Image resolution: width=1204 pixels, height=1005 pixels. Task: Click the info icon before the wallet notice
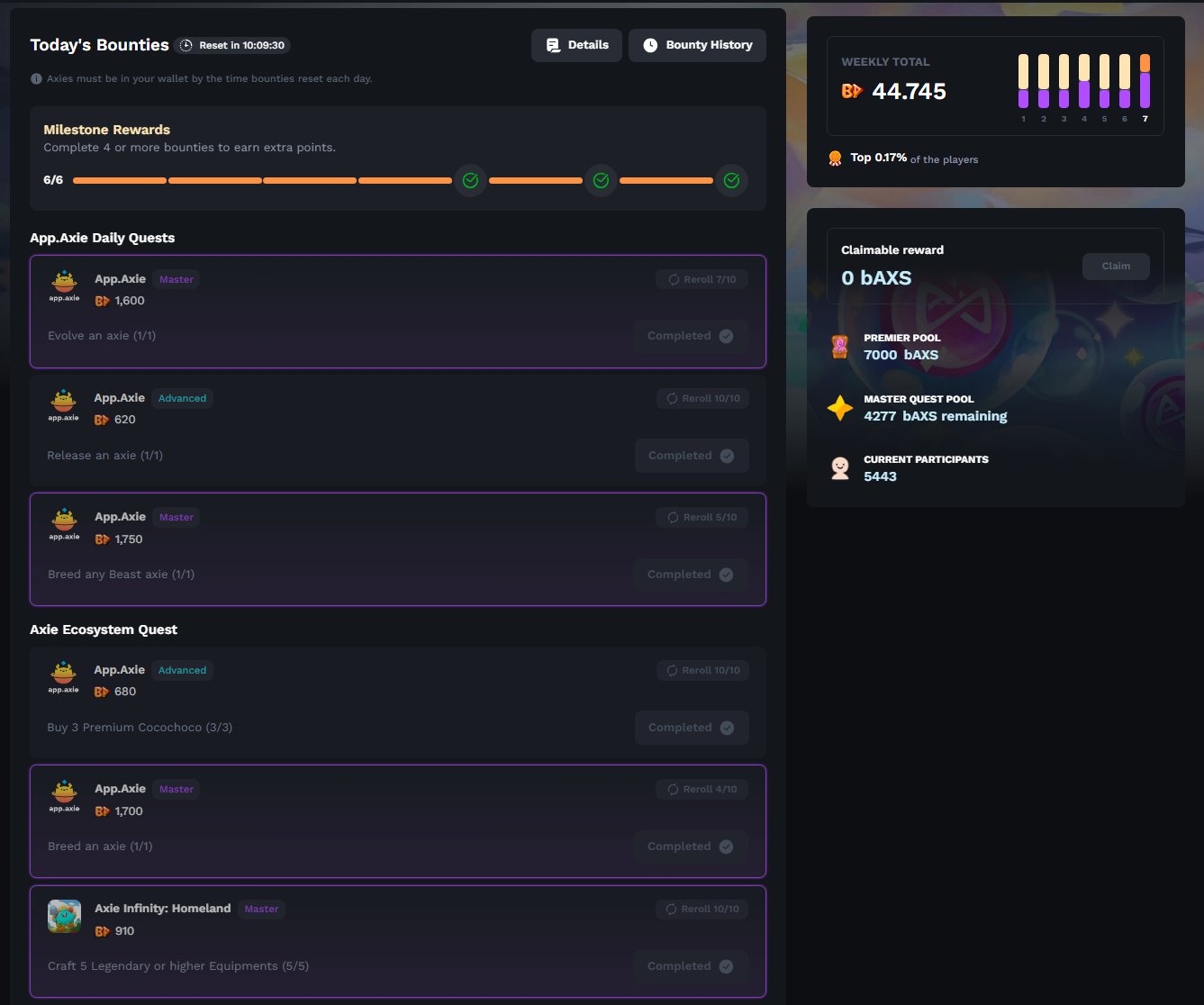click(36, 78)
